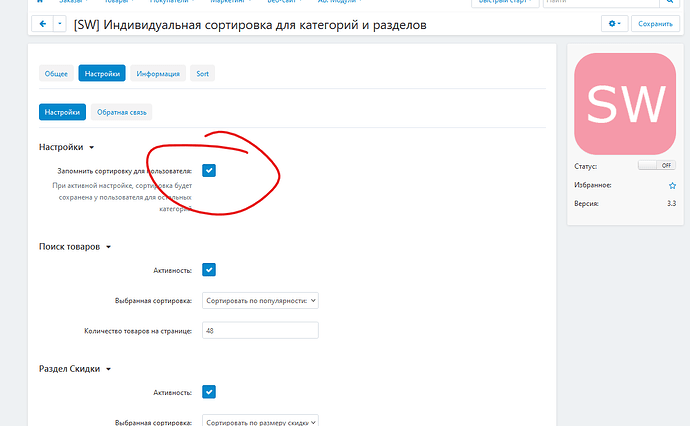Toggle the Статус OFF switch
The width and height of the screenshot is (690, 426).
tap(657, 165)
